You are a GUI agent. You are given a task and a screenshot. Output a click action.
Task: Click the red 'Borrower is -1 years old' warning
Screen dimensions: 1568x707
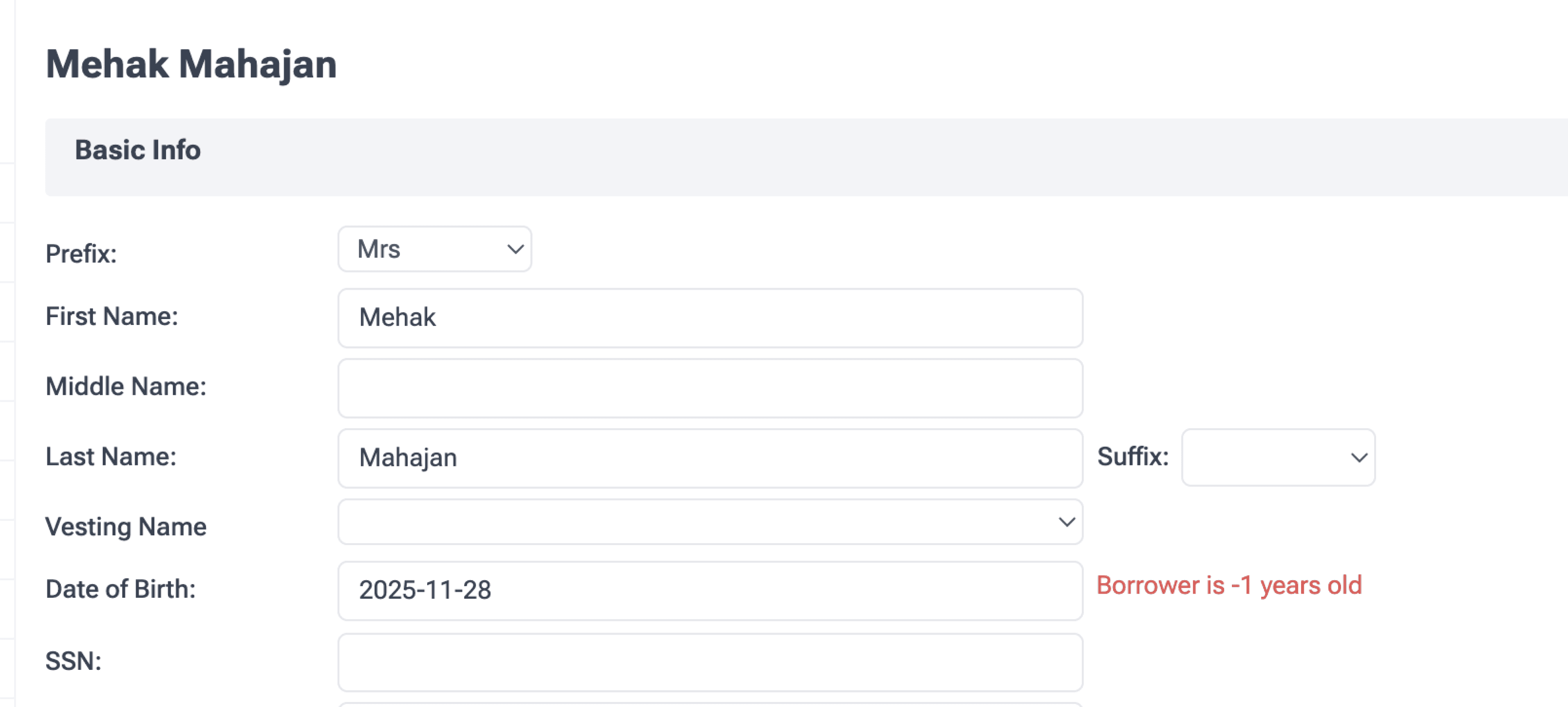[1229, 586]
